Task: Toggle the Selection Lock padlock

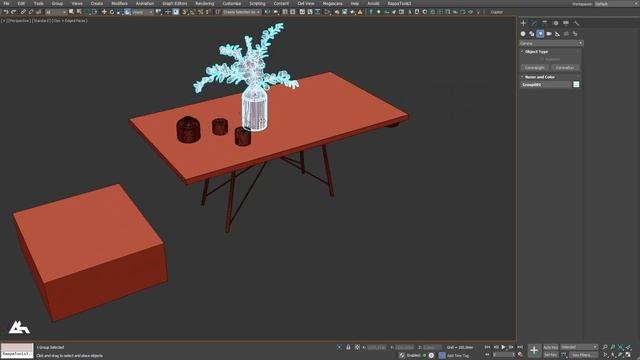Action: pyautogui.click(x=348, y=347)
